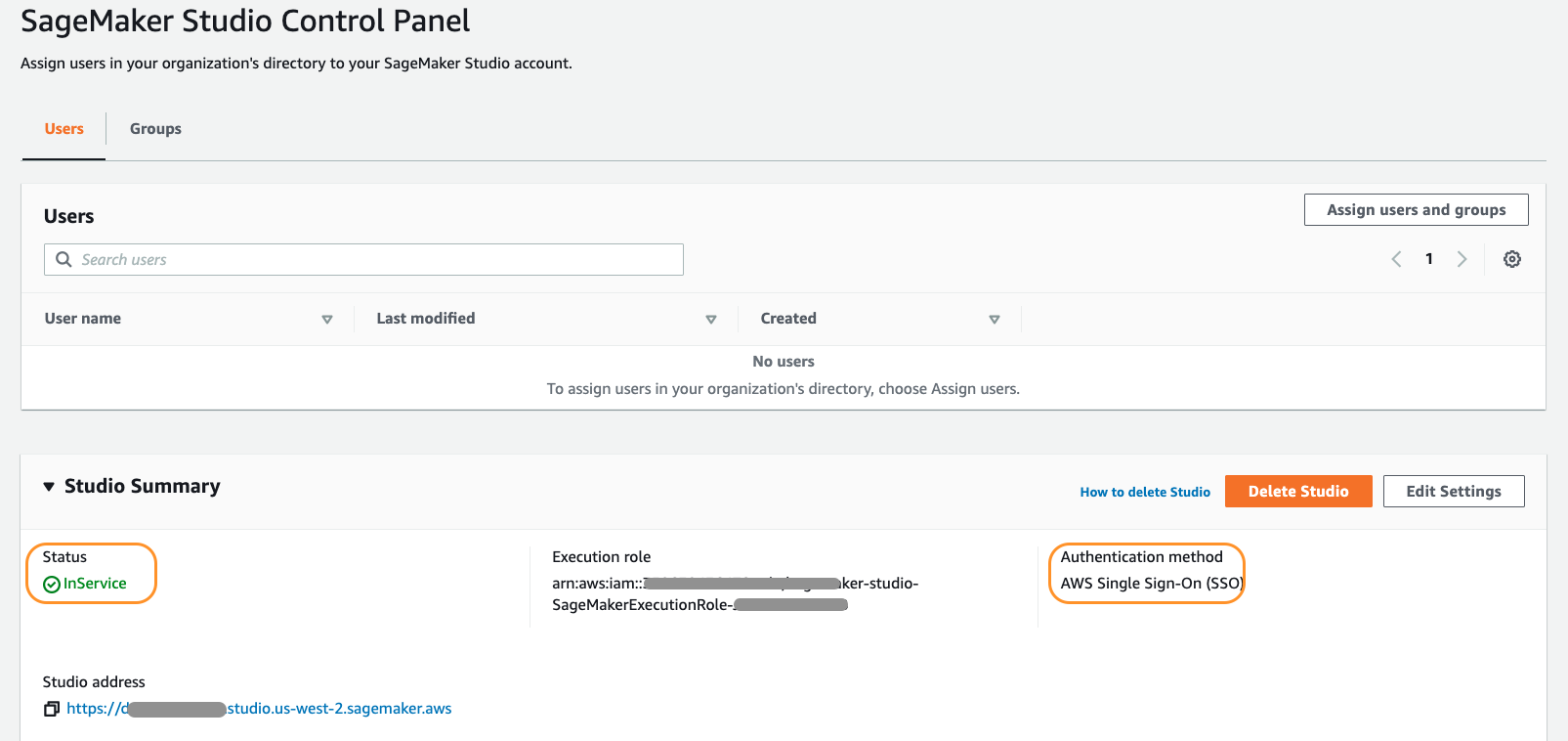Switch to the Users tab
The height and width of the screenshot is (741, 1568).
64,129
